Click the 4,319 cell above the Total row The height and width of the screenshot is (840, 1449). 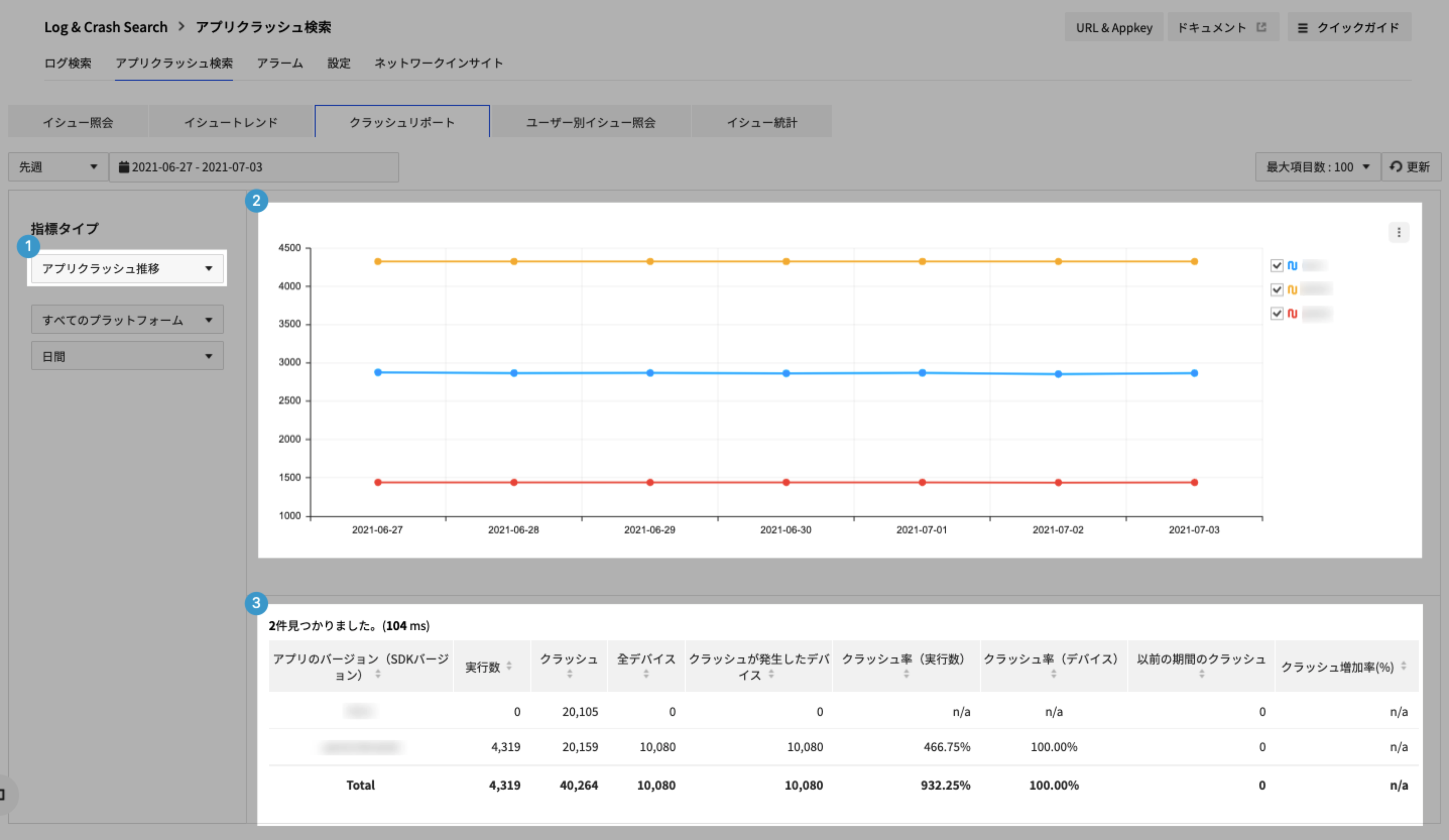(505, 747)
